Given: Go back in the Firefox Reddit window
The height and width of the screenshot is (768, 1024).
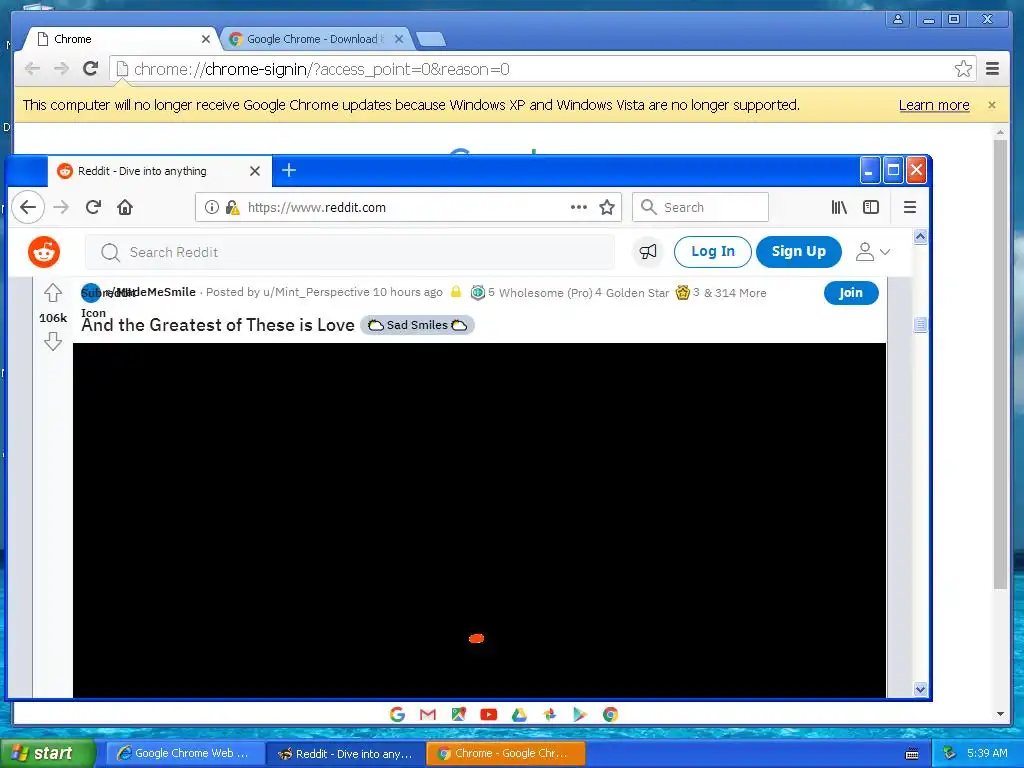Looking at the screenshot, I should (x=27, y=208).
